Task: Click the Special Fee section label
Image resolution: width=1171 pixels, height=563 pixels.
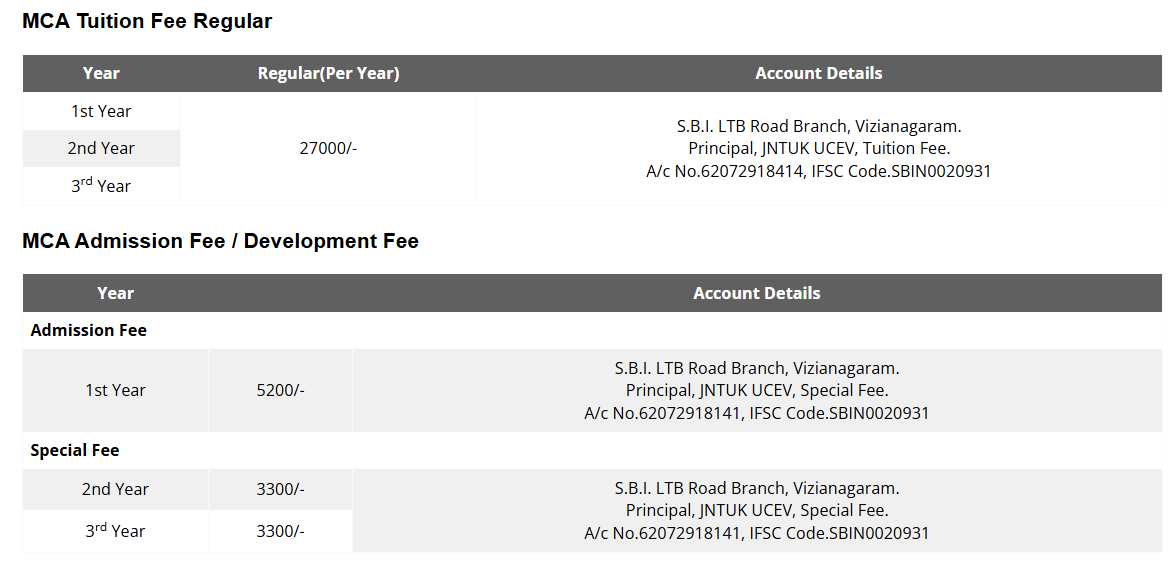Action: pos(75,450)
